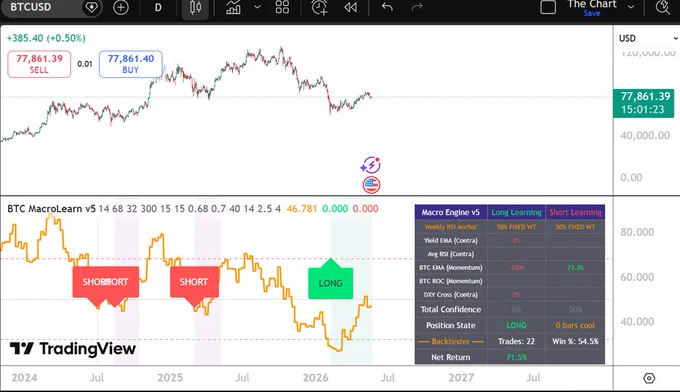The height and width of the screenshot is (392, 680).
Task: Click the 0.01 spread value
Action: click(x=85, y=64)
